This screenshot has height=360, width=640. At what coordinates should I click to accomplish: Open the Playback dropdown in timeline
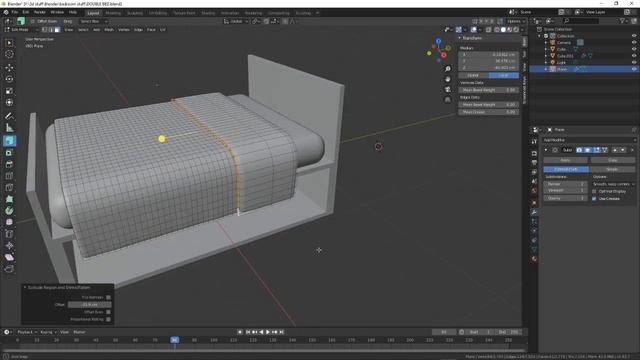tap(27, 332)
